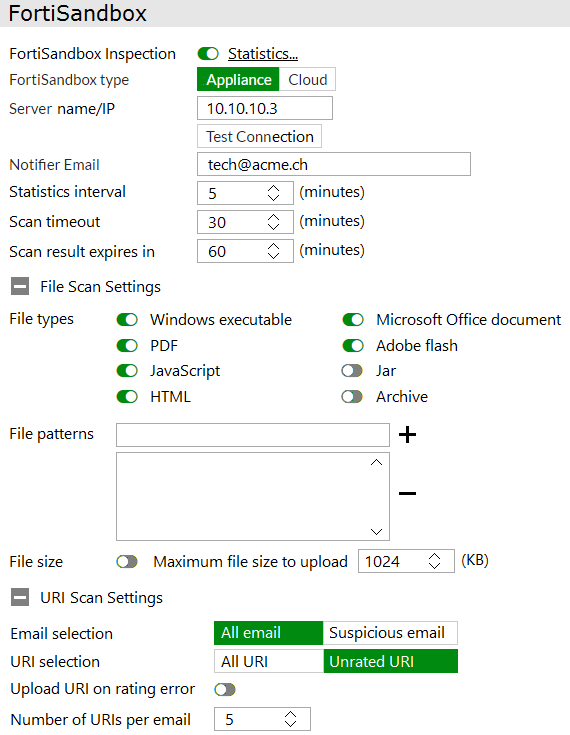Enable Archive file type scanning
The image size is (570, 735).
(x=352, y=397)
